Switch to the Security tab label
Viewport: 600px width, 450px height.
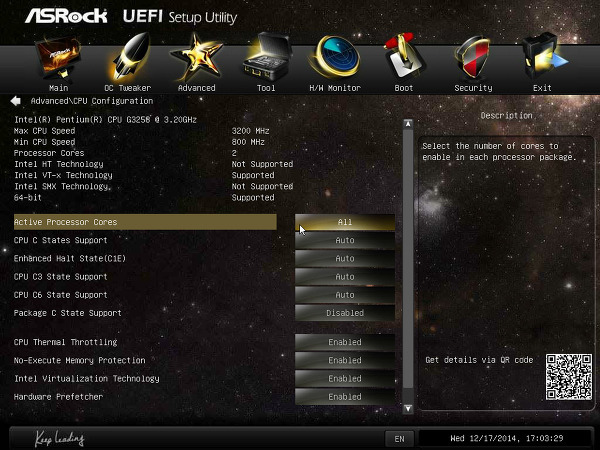pyautogui.click(x=473, y=88)
